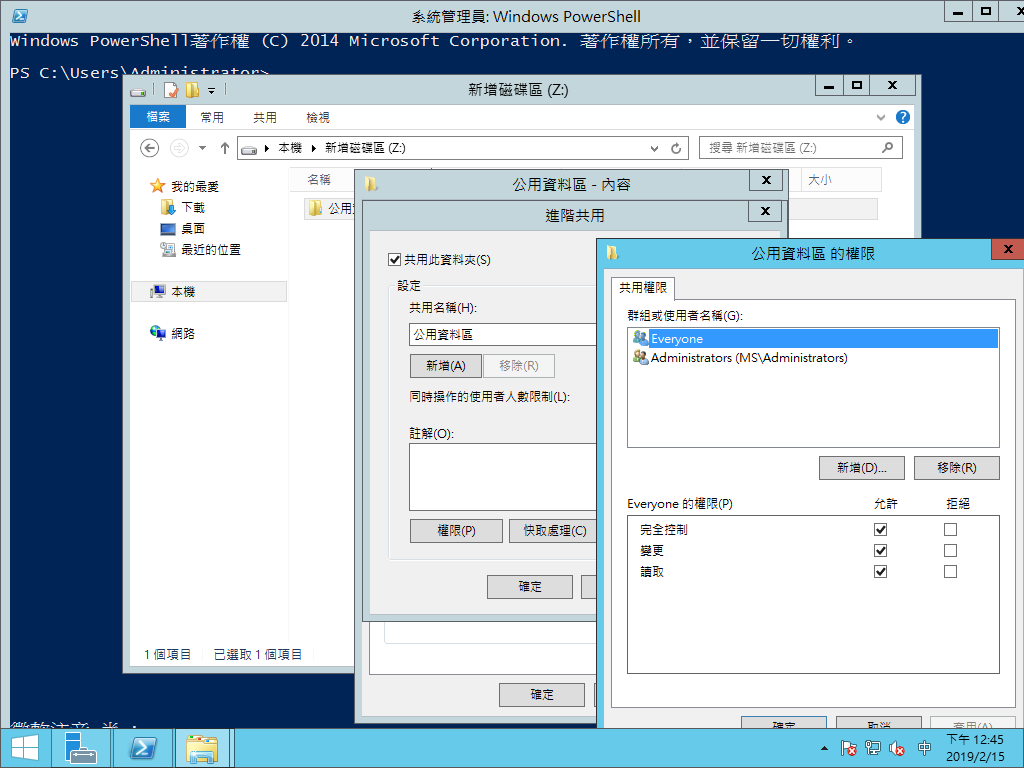Click the new folder icon in the Explorer title bar
This screenshot has height=768, width=1024.
[x=192, y=89]
